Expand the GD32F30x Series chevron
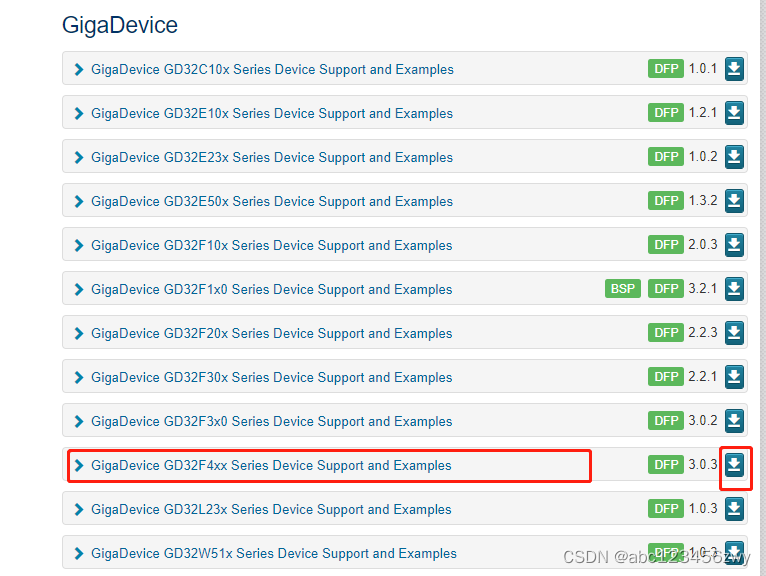This screenshot has width=766, height=576. 79,377
